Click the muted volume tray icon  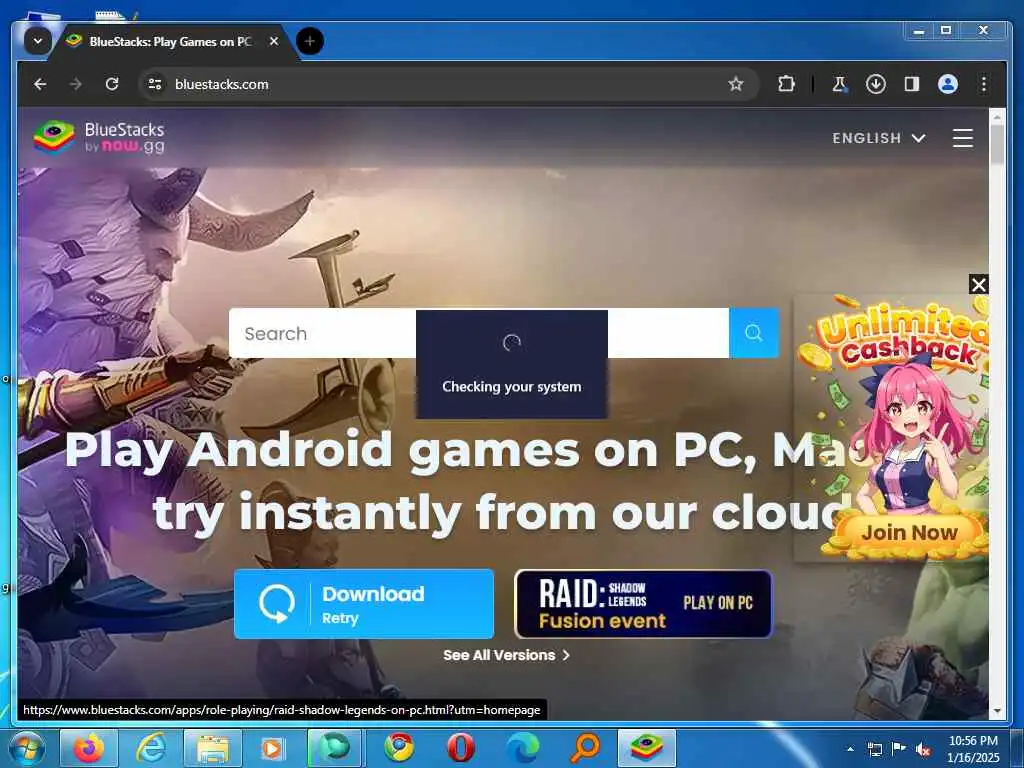pyautogui.click(x=923, y=749)
